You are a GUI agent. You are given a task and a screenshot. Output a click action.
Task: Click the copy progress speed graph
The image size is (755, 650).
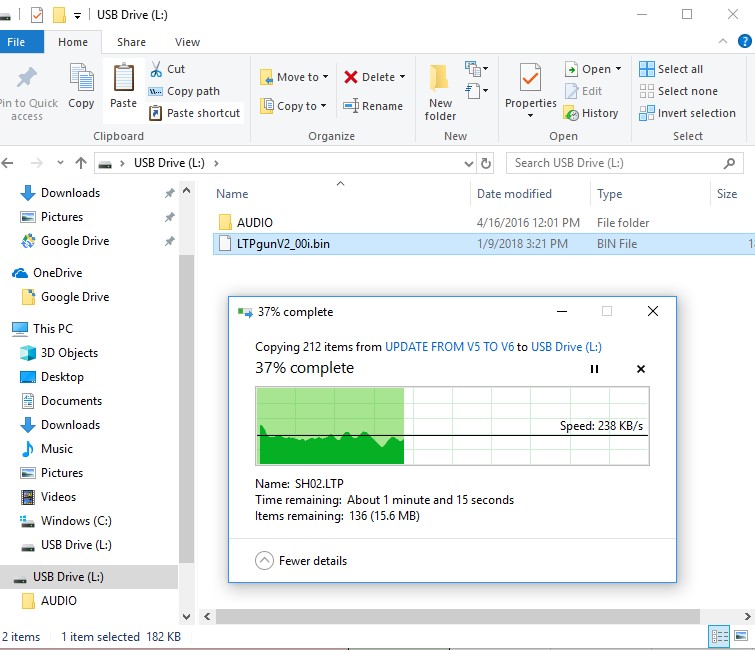[452, 426]
